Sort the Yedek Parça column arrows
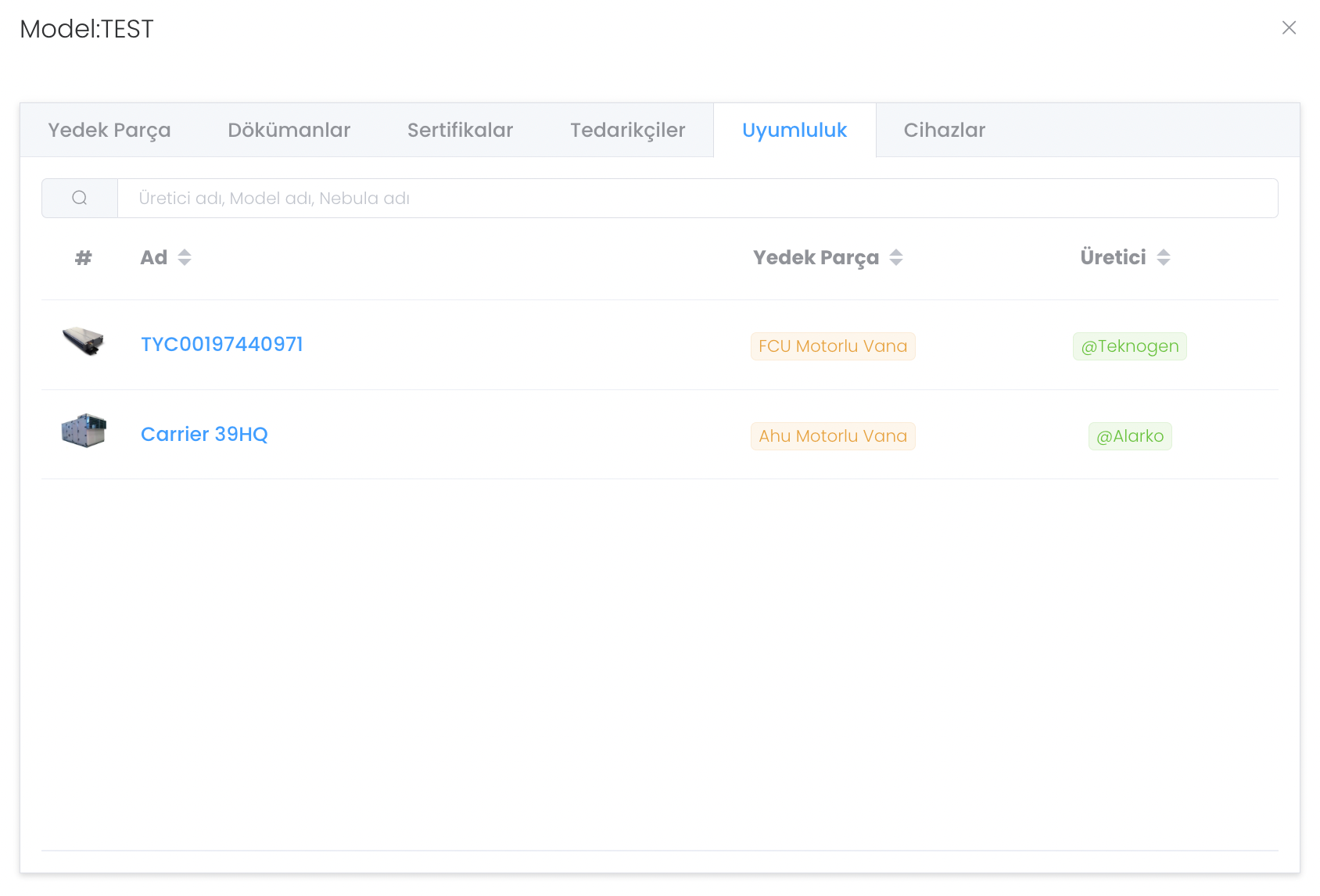This screenshot has width=1320, height=896. (x=896, y=257)
